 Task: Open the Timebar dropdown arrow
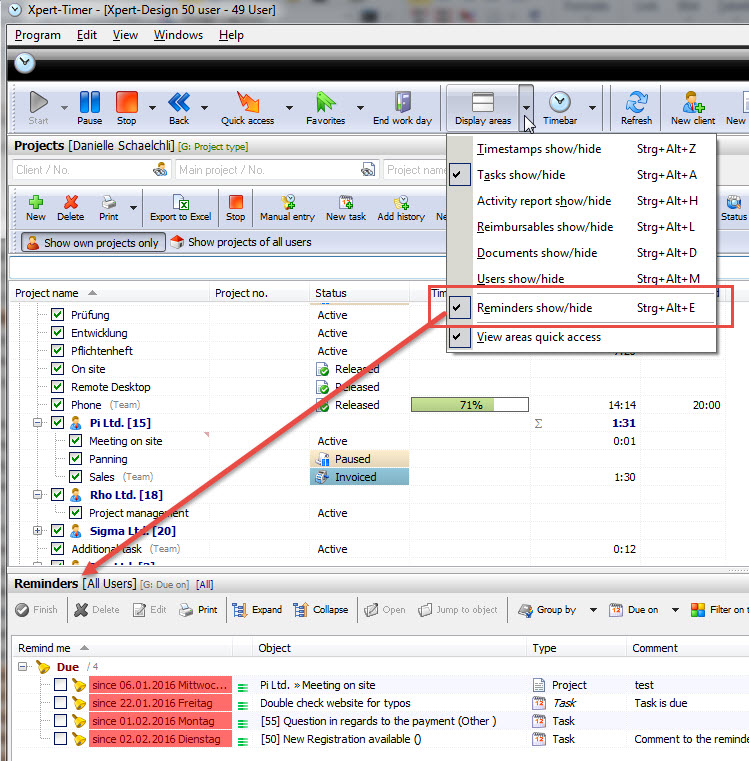pos(593,107)
